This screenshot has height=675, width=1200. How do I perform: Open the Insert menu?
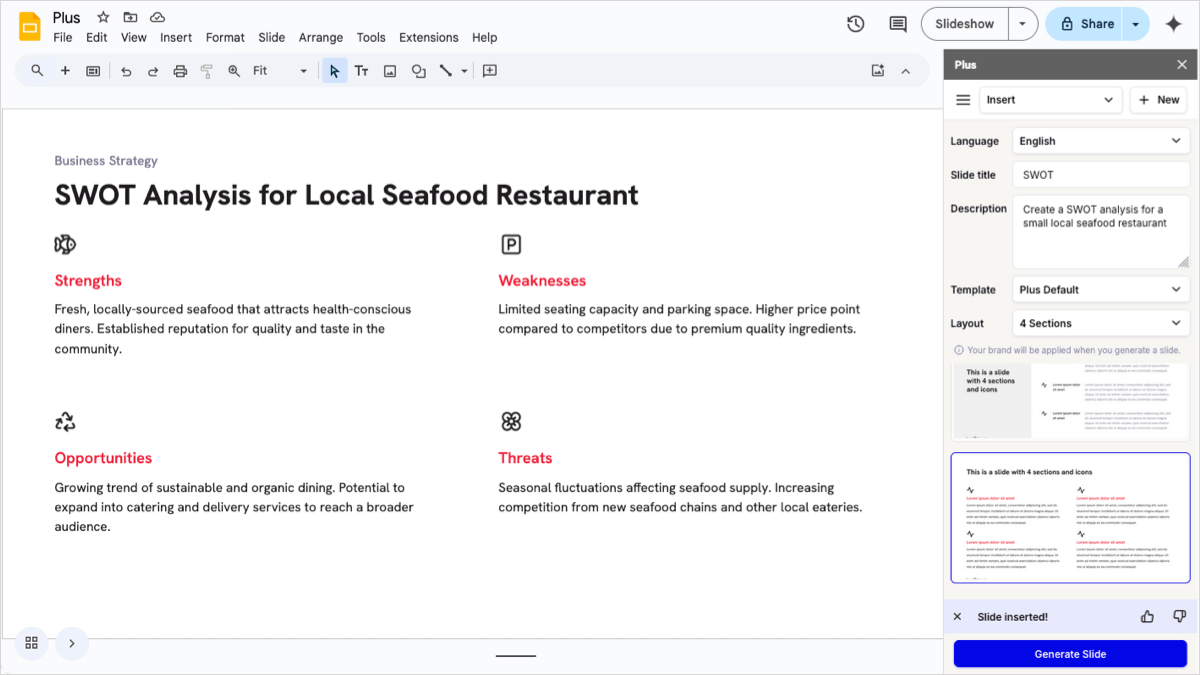[x=176, y=38]
